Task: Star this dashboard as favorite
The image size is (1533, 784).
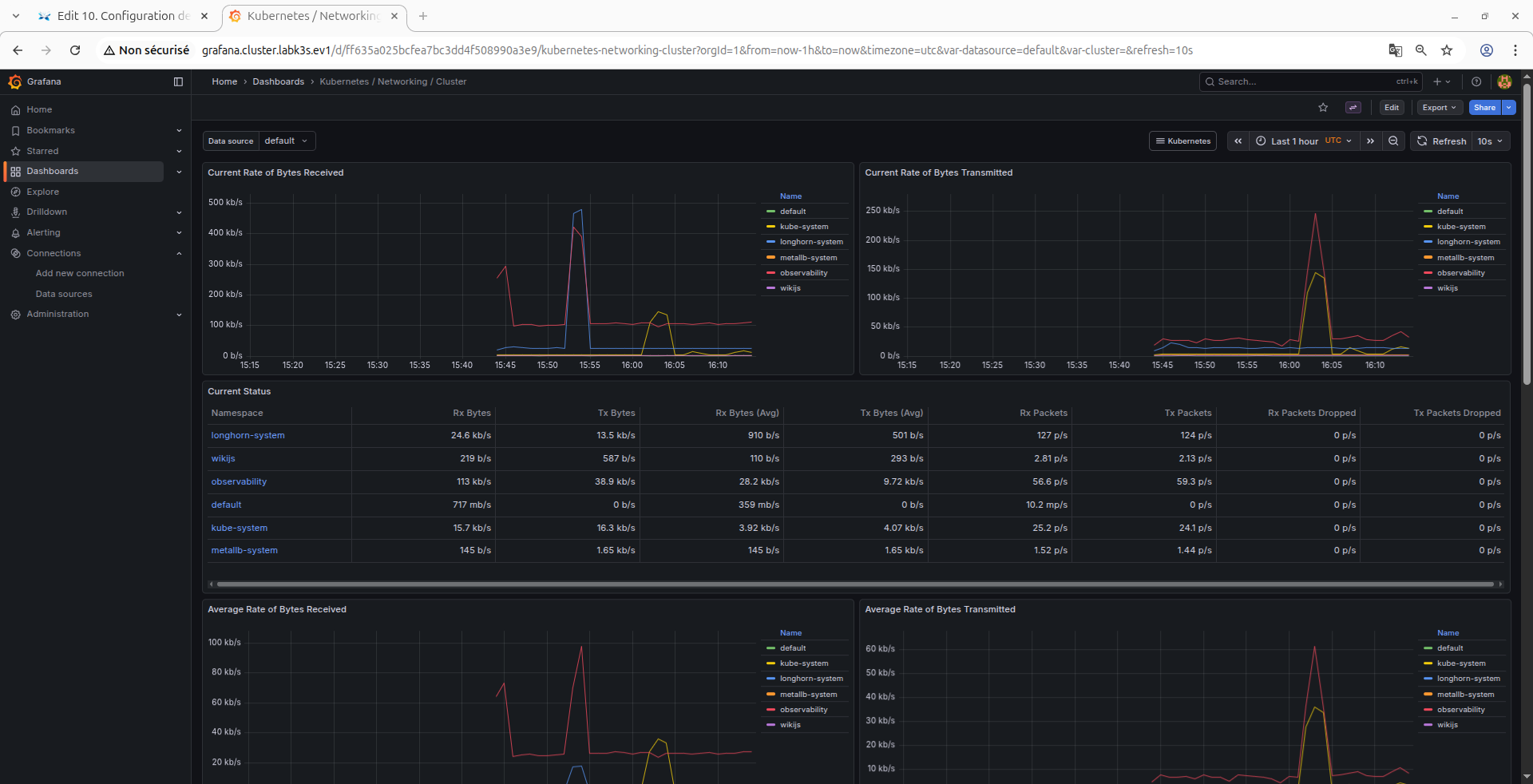Action: (1323, 108)
